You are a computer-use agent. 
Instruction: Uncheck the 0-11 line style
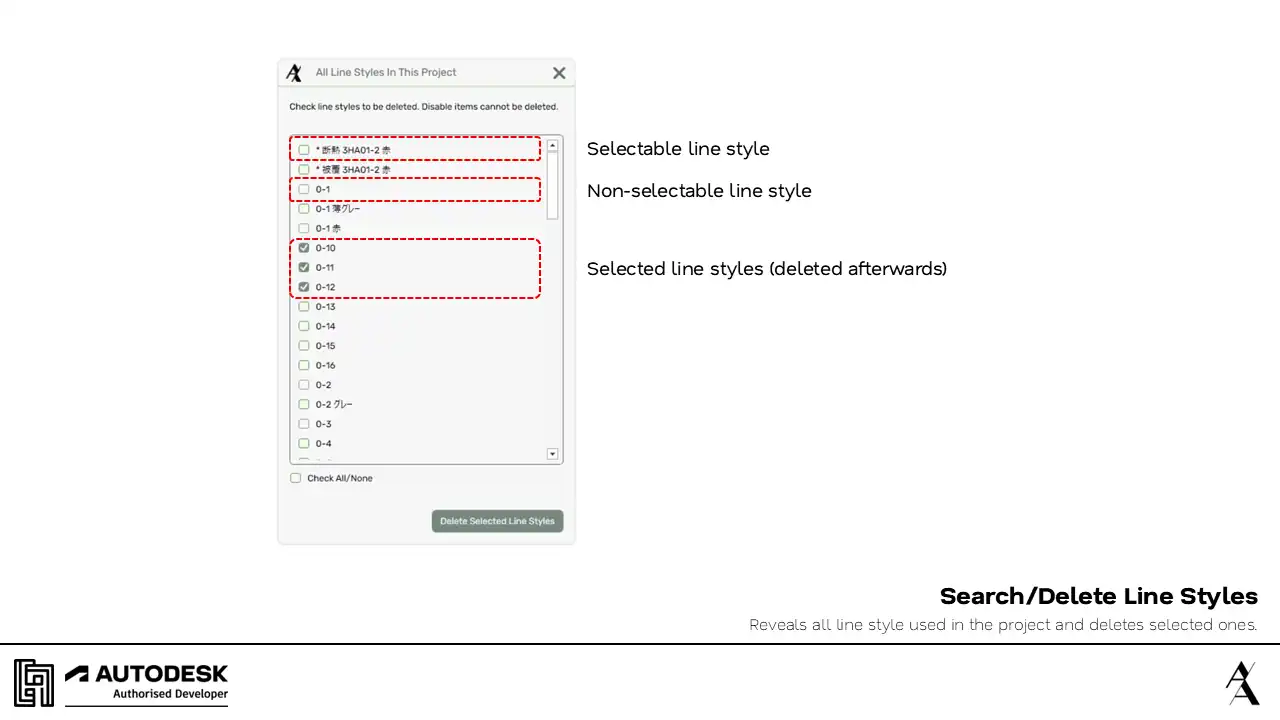tap(304, 268)
